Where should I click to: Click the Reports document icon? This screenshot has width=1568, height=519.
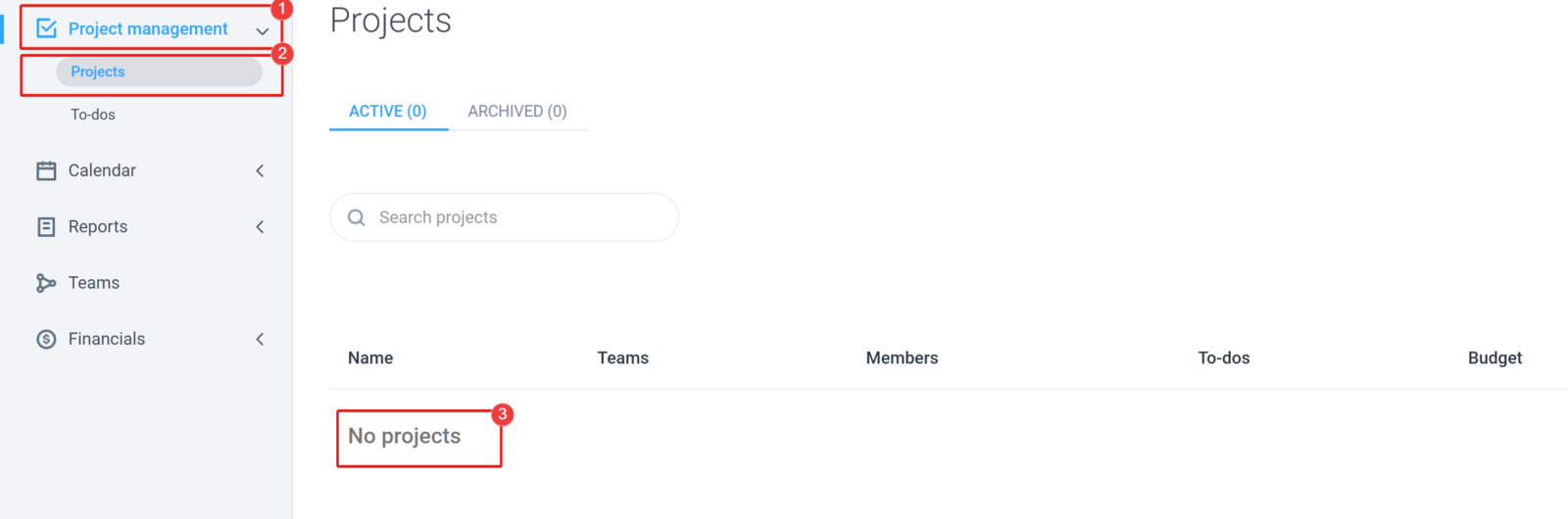click(46, 227)
